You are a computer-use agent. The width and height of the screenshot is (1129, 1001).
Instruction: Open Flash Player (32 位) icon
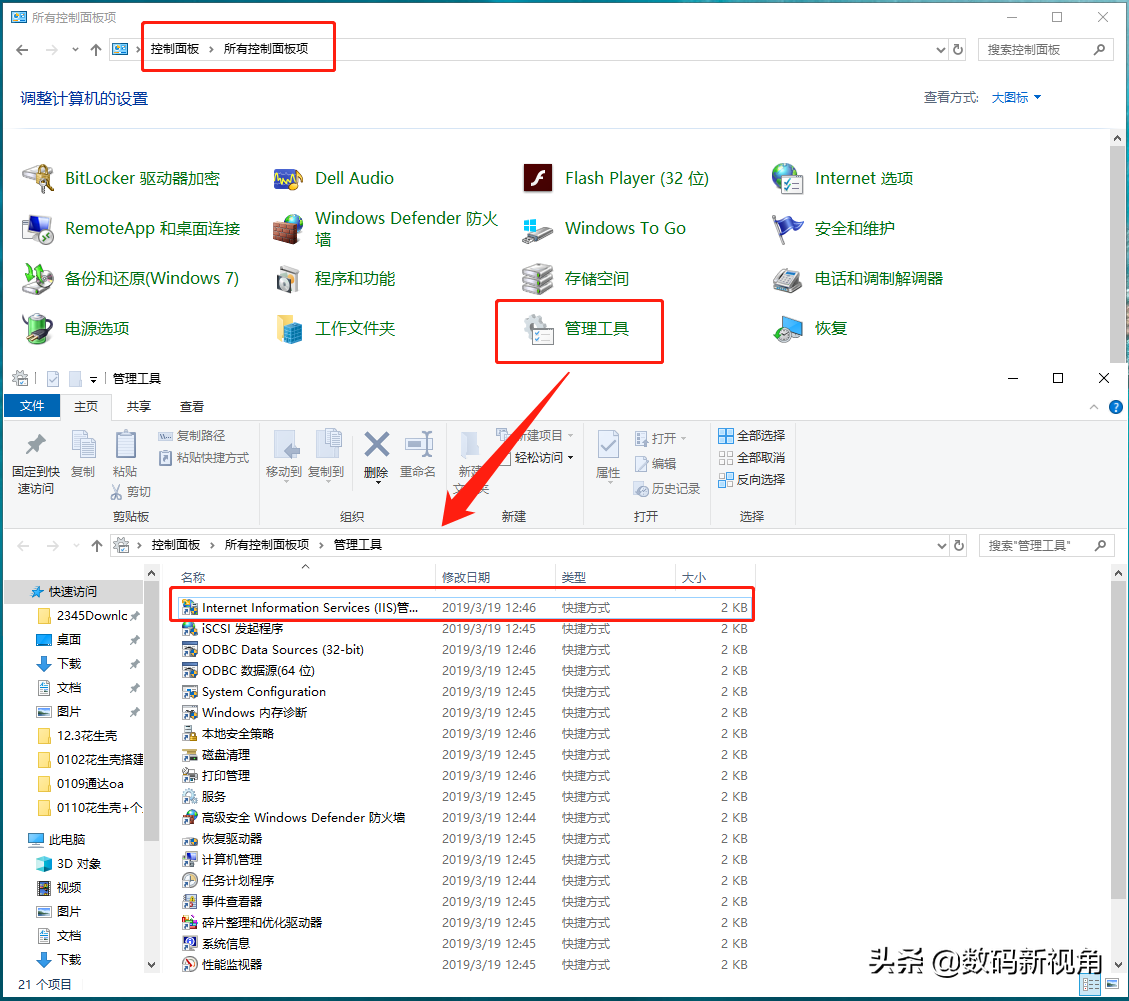pos(538,178)
